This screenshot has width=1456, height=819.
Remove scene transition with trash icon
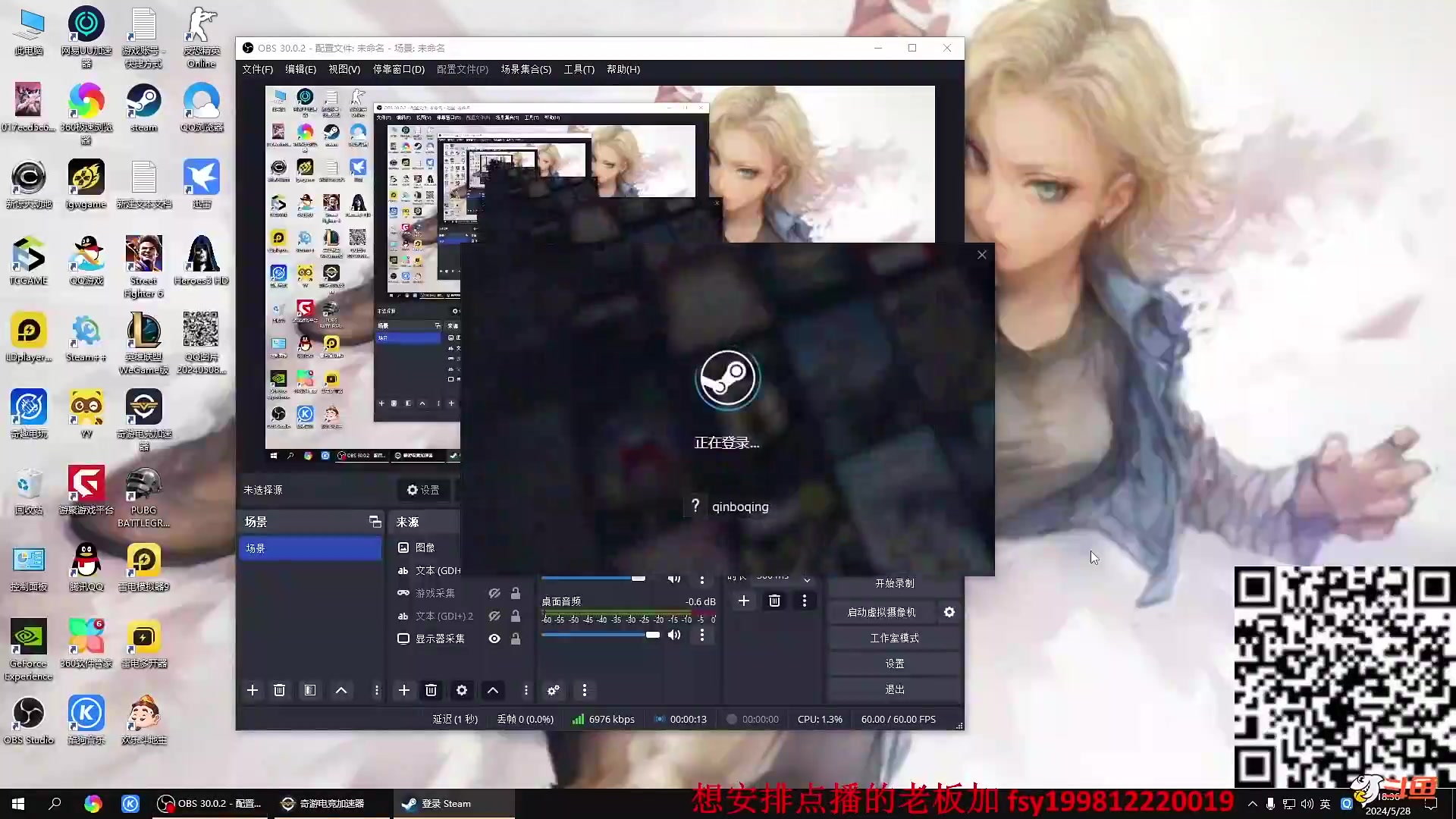[774, 601]
